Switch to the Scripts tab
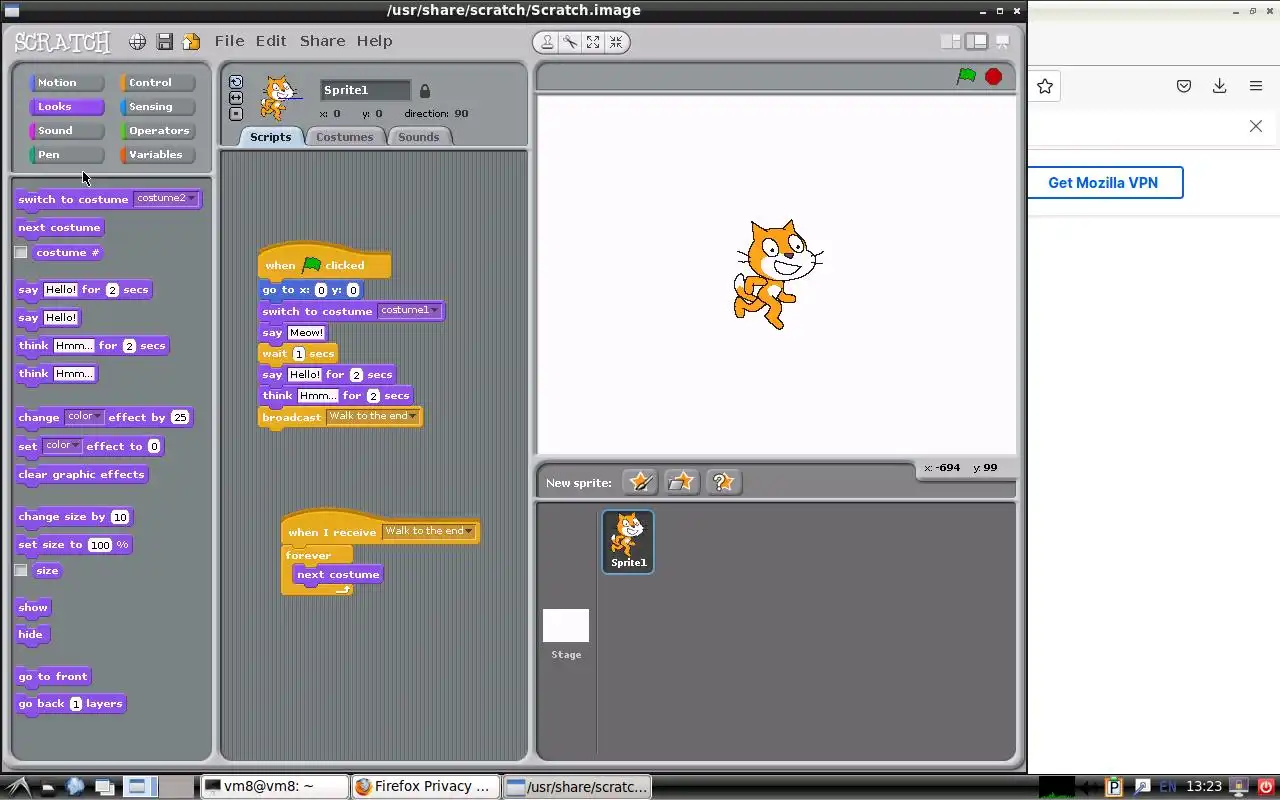1280x800 pixels. 271,137
